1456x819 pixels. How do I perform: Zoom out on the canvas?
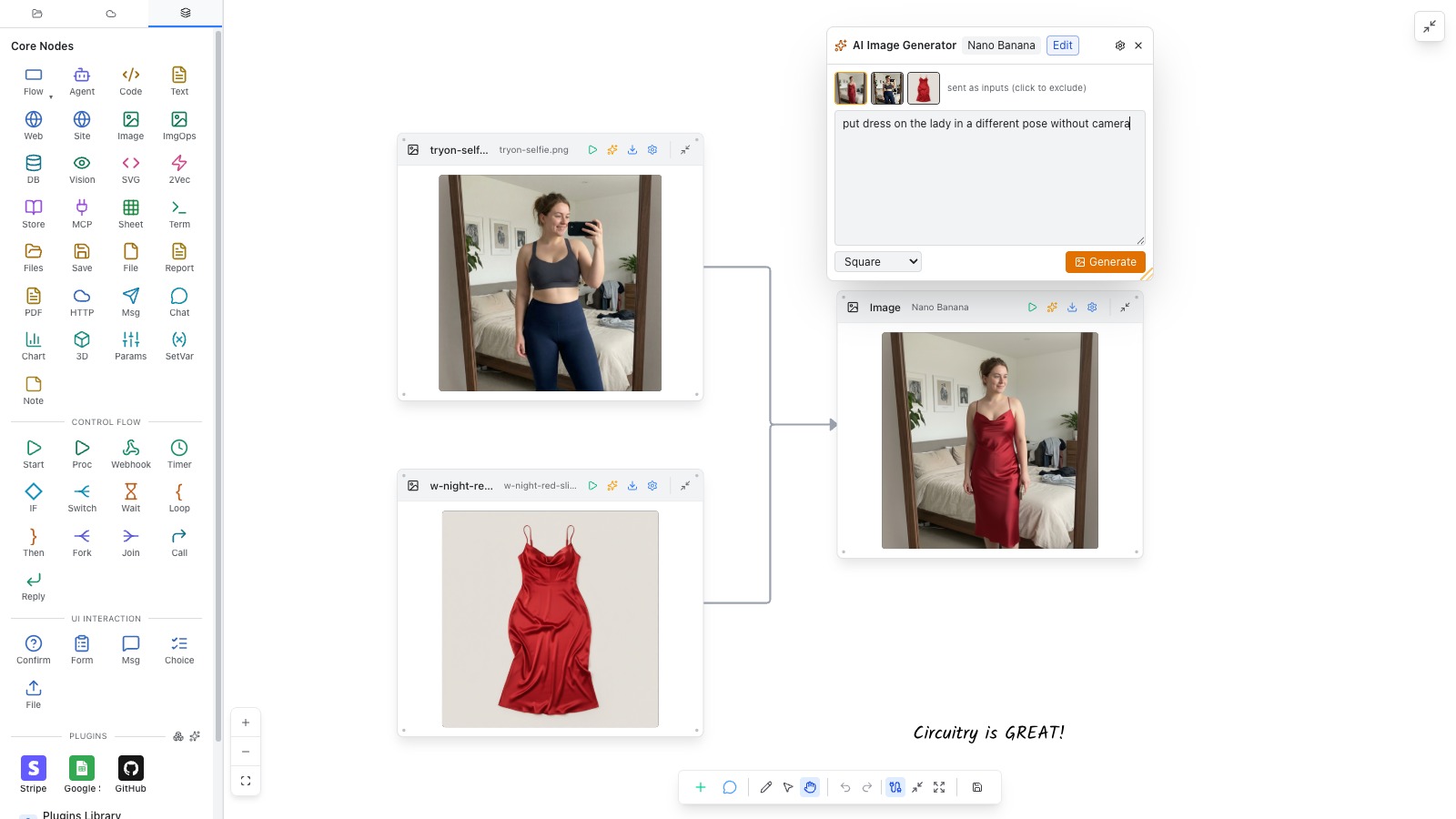pos(246,752)
